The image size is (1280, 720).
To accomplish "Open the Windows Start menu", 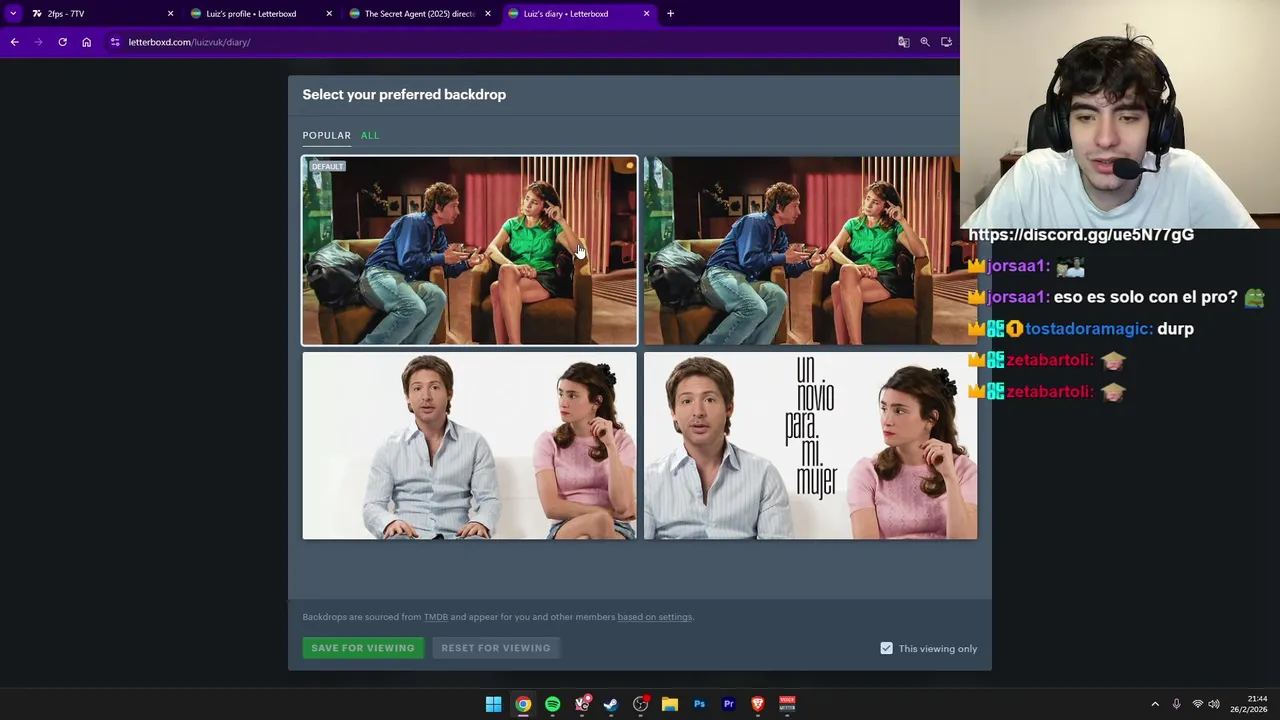I will pyautogui.click(x=493, y=704).
